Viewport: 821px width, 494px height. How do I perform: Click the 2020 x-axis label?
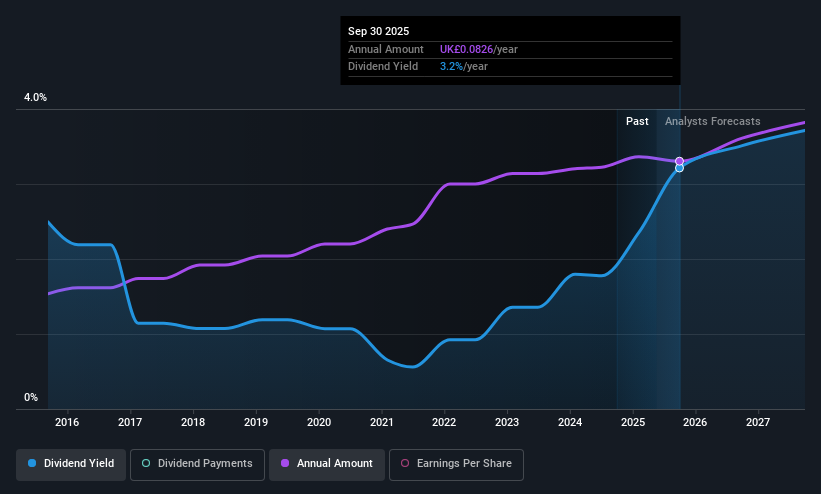click(x=318, y=422)
